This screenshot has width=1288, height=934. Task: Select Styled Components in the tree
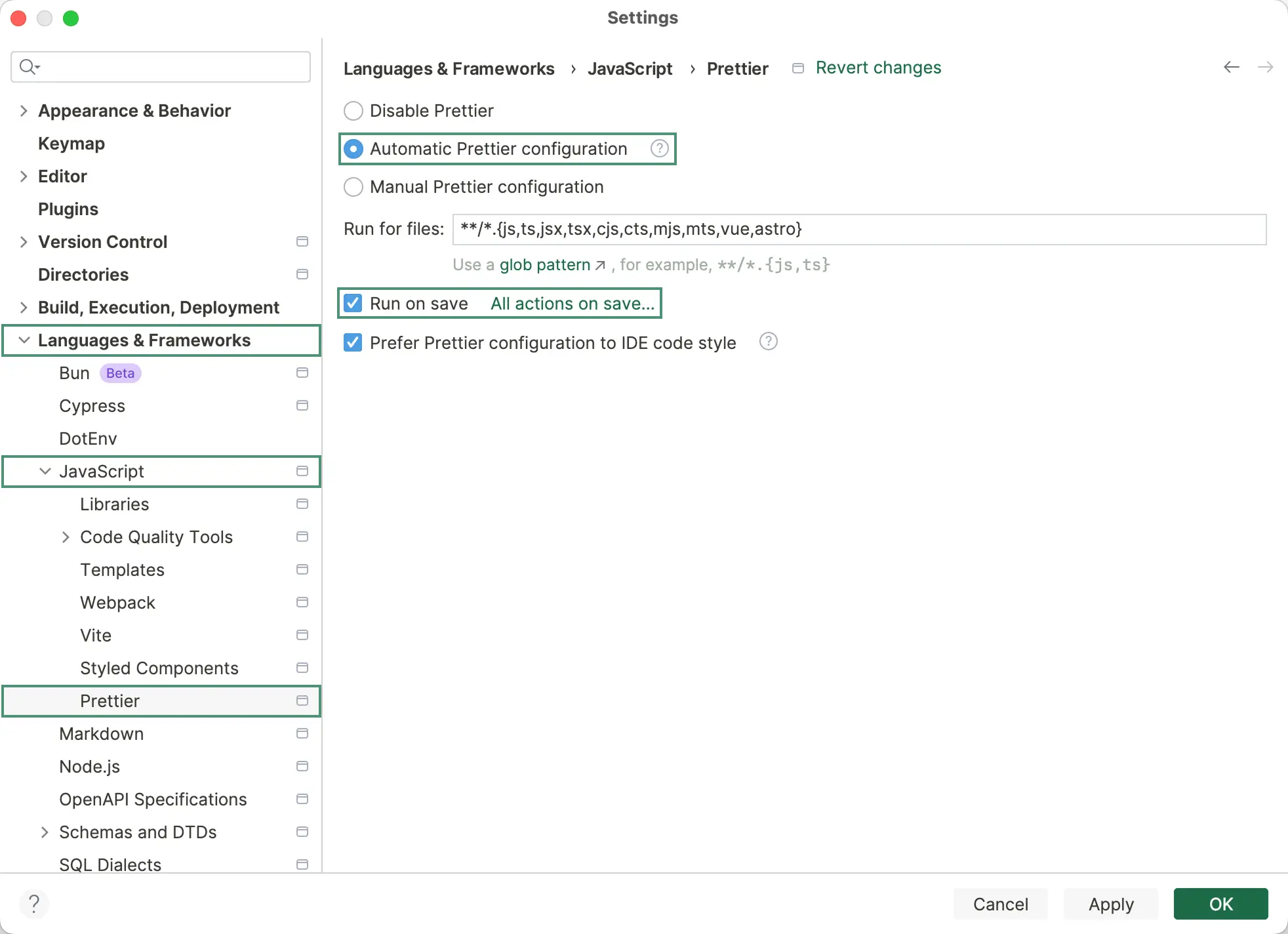159,668
